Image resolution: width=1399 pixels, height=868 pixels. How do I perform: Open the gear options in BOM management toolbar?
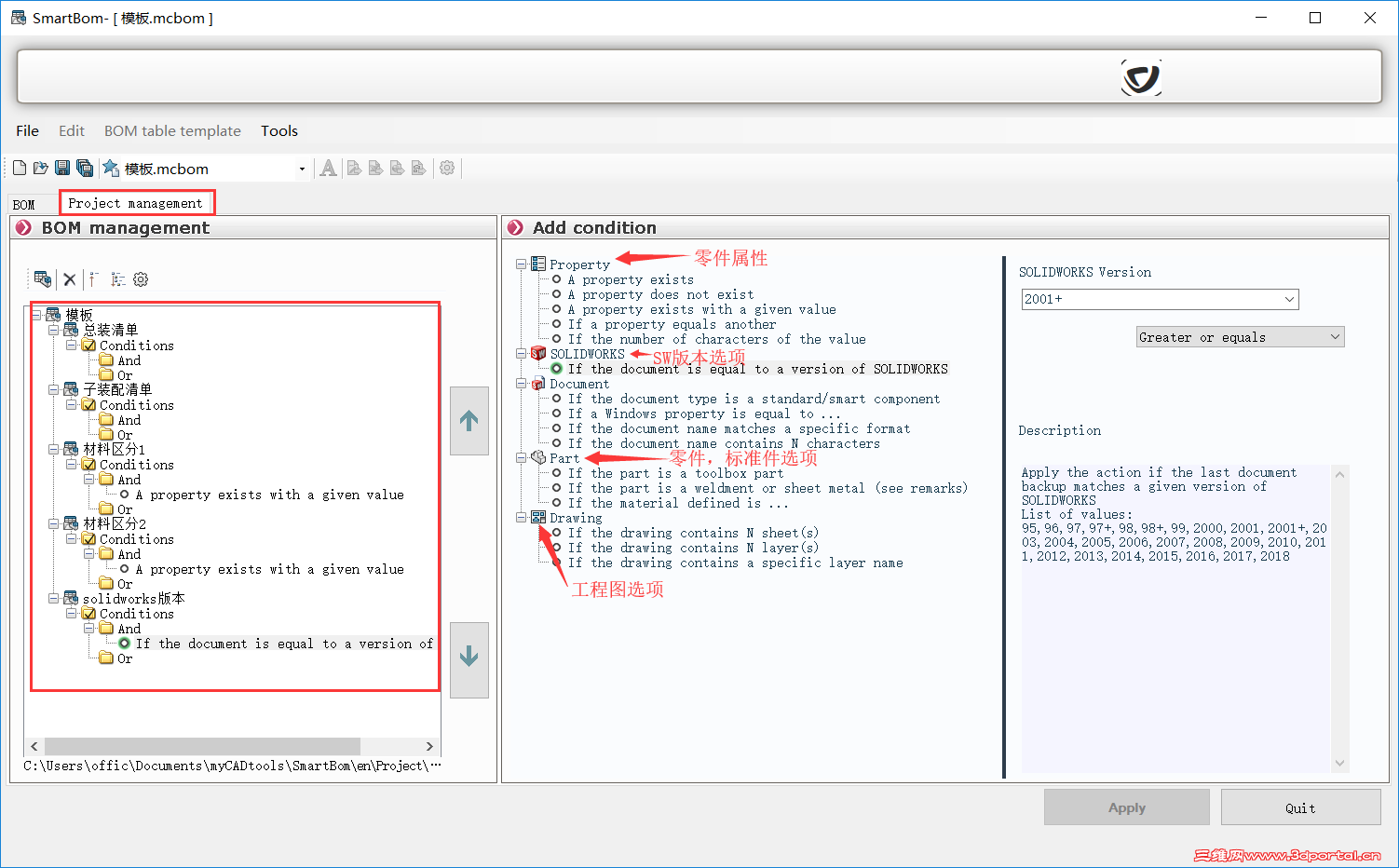coord(141,278)
